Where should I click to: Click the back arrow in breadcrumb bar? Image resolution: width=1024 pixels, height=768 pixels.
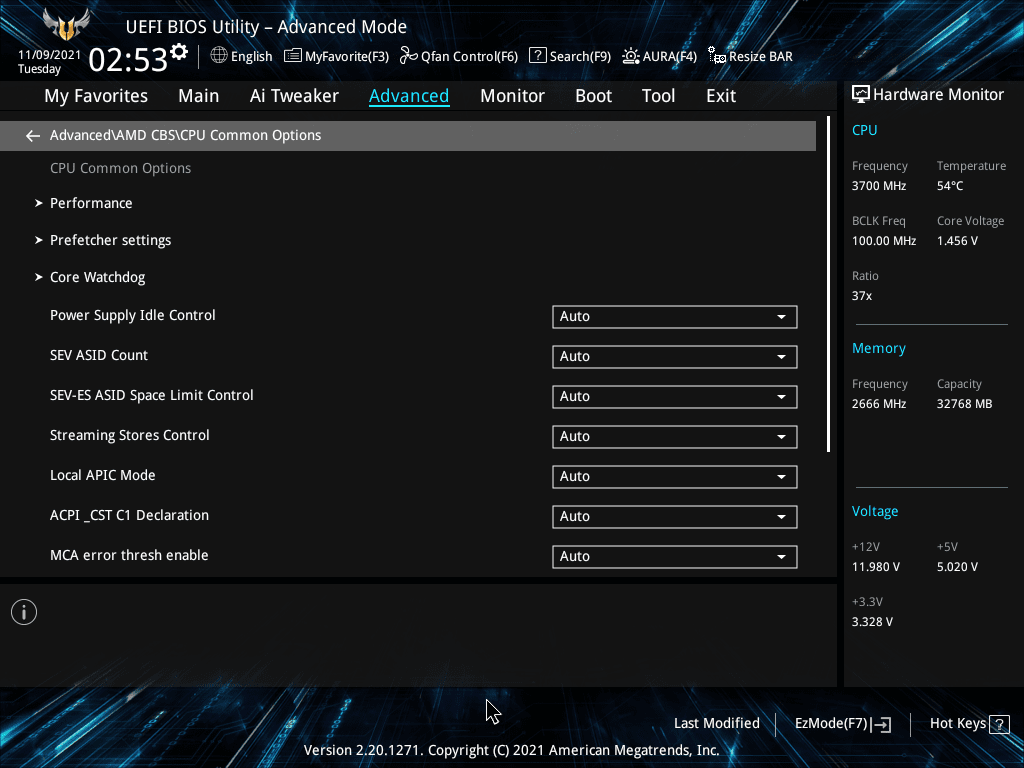(x=33, y=135)
